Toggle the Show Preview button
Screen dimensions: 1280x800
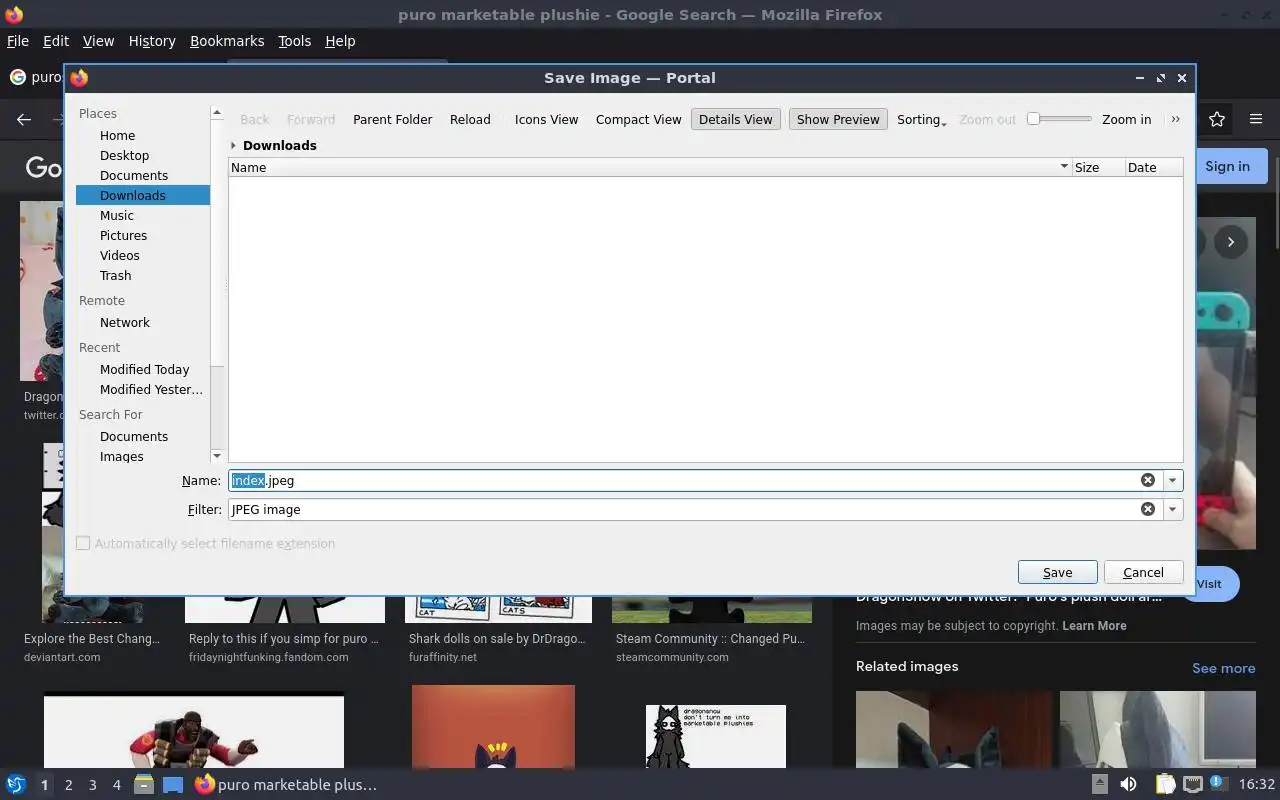coord(838,119)
